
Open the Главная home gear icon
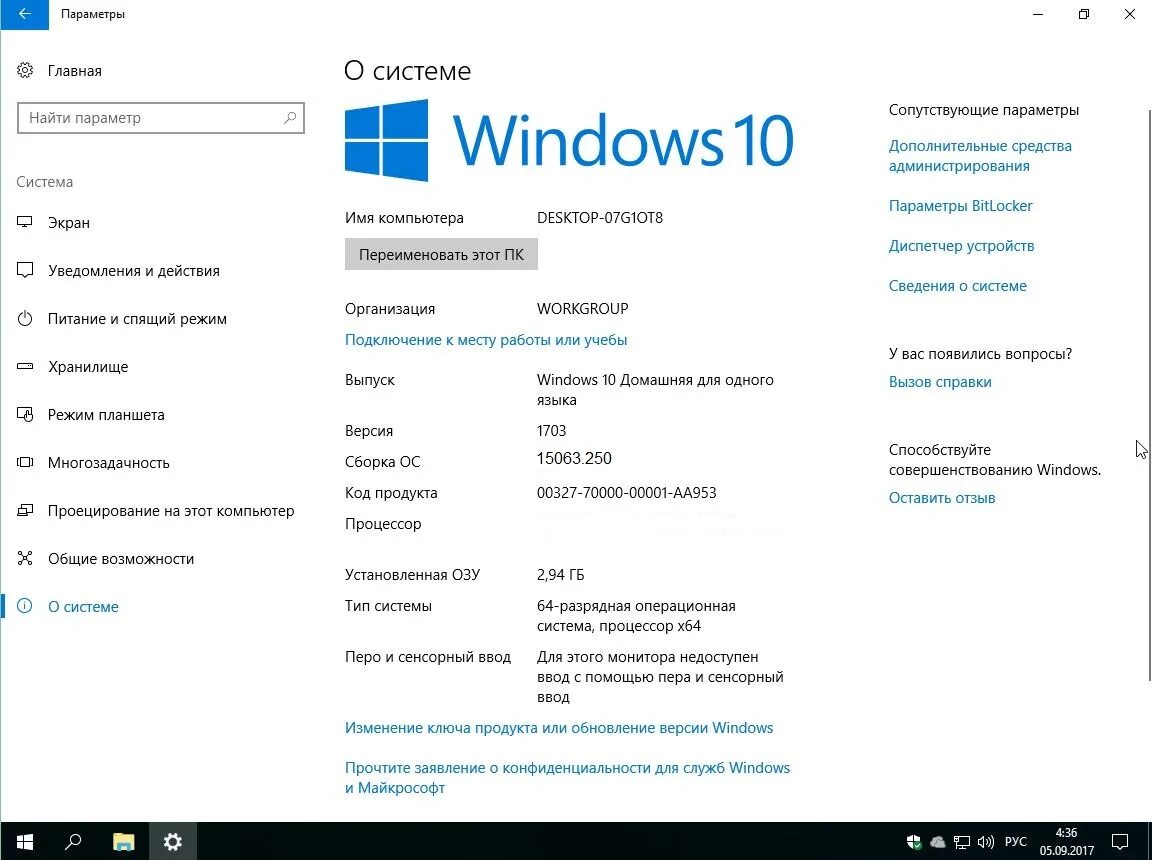(x=25, y=71)
